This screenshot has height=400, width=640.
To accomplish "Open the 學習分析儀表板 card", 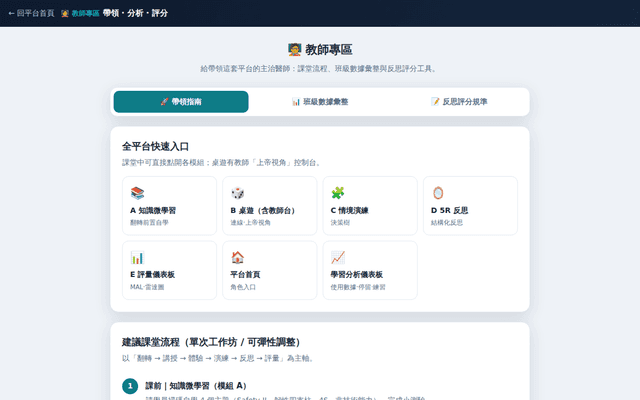I will (x=370, y=270).
